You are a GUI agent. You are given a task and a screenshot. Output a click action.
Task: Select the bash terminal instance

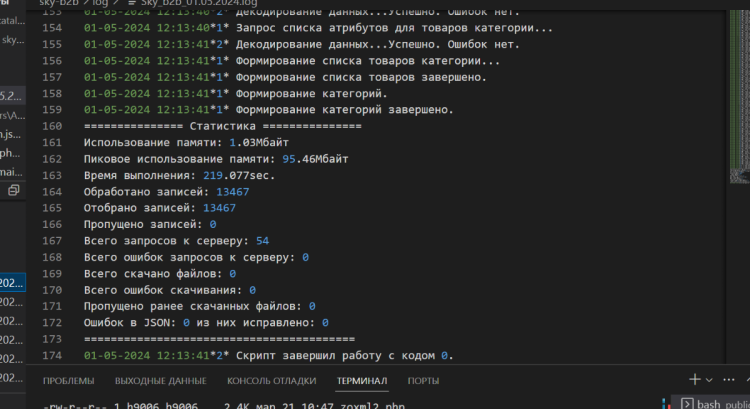click(714, 403)
